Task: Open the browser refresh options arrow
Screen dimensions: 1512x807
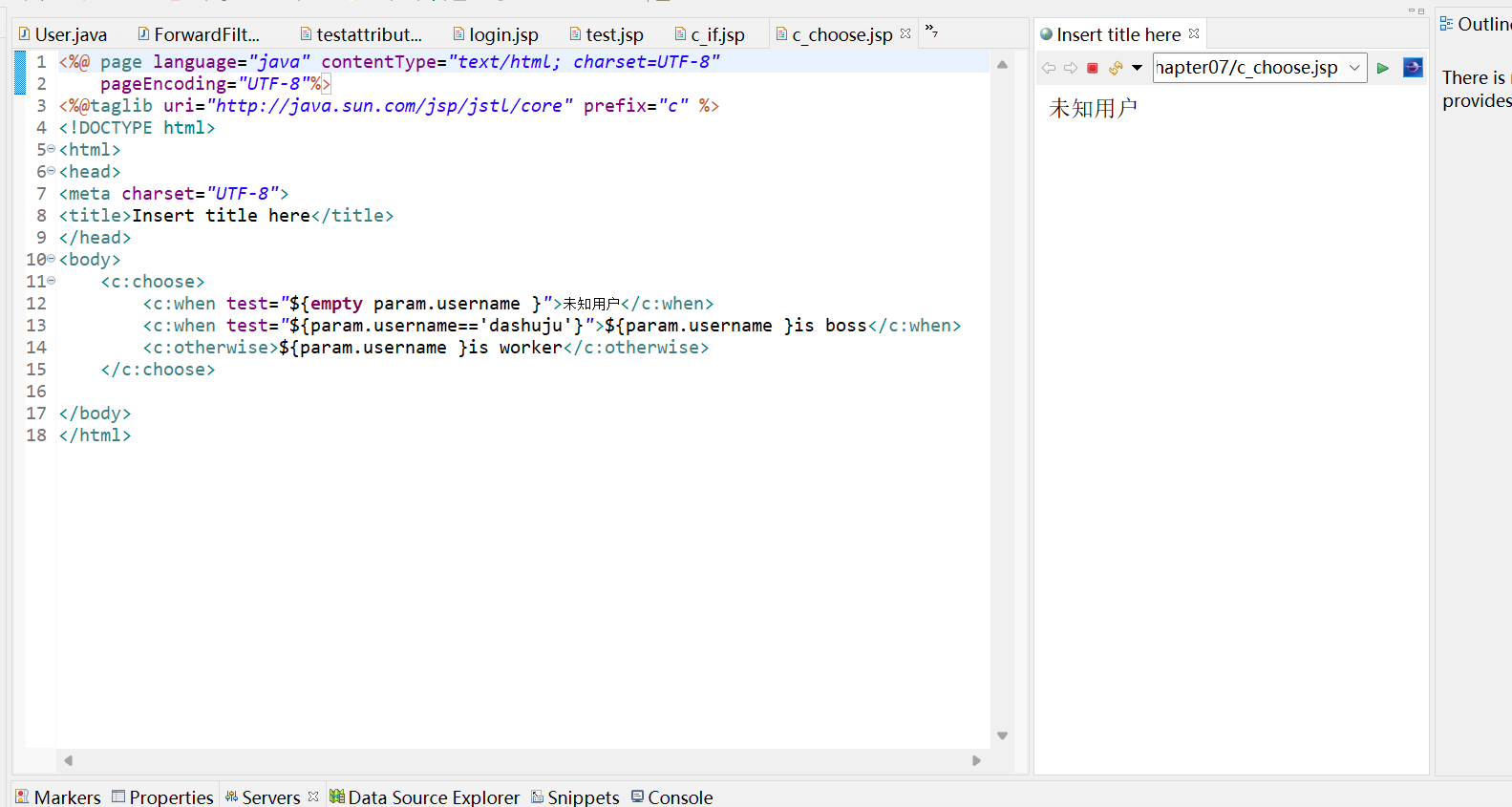Action: (1137, 68)
